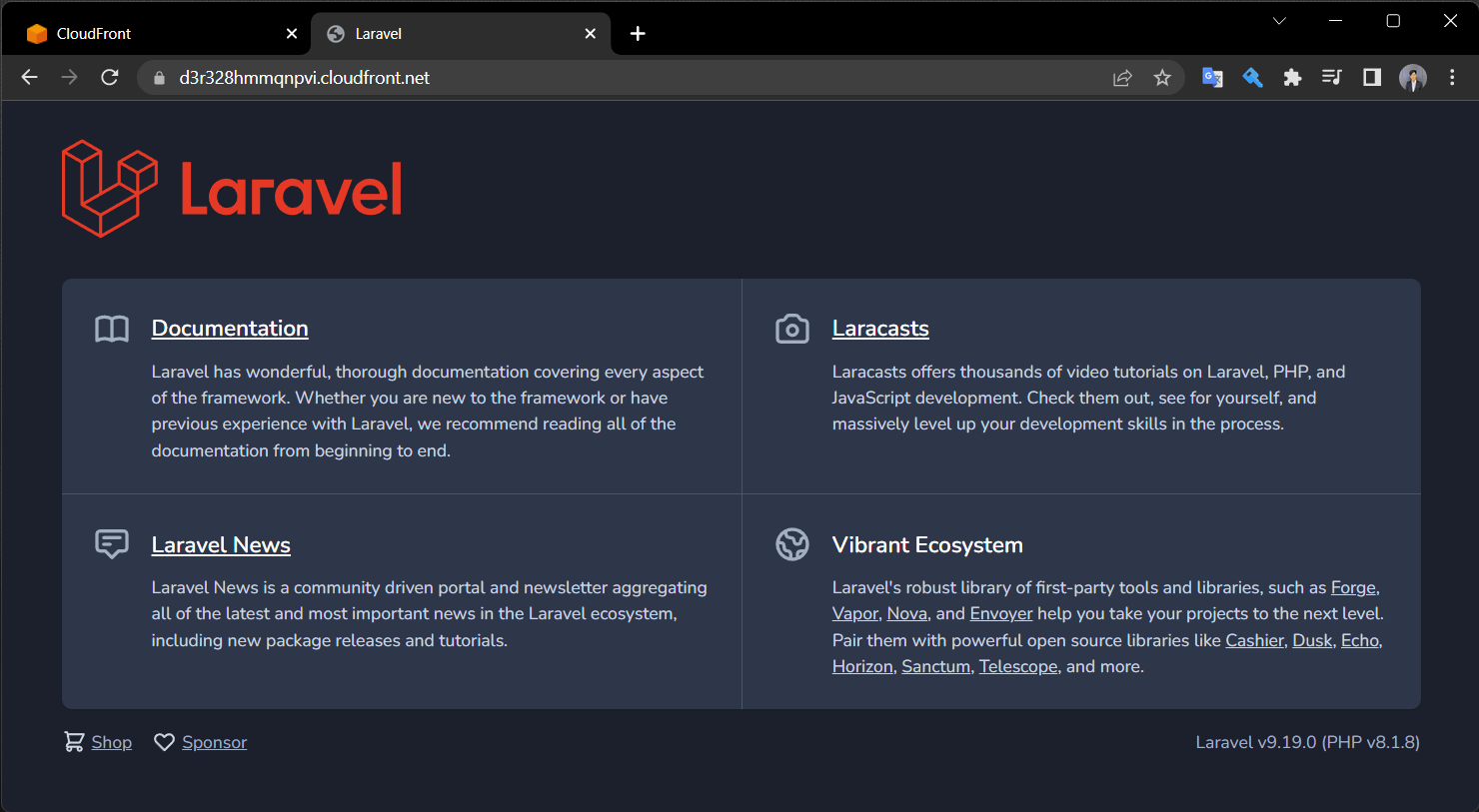Open the Envoyer link
This screenshot has height=812, width=1479.
[1001, 613]
